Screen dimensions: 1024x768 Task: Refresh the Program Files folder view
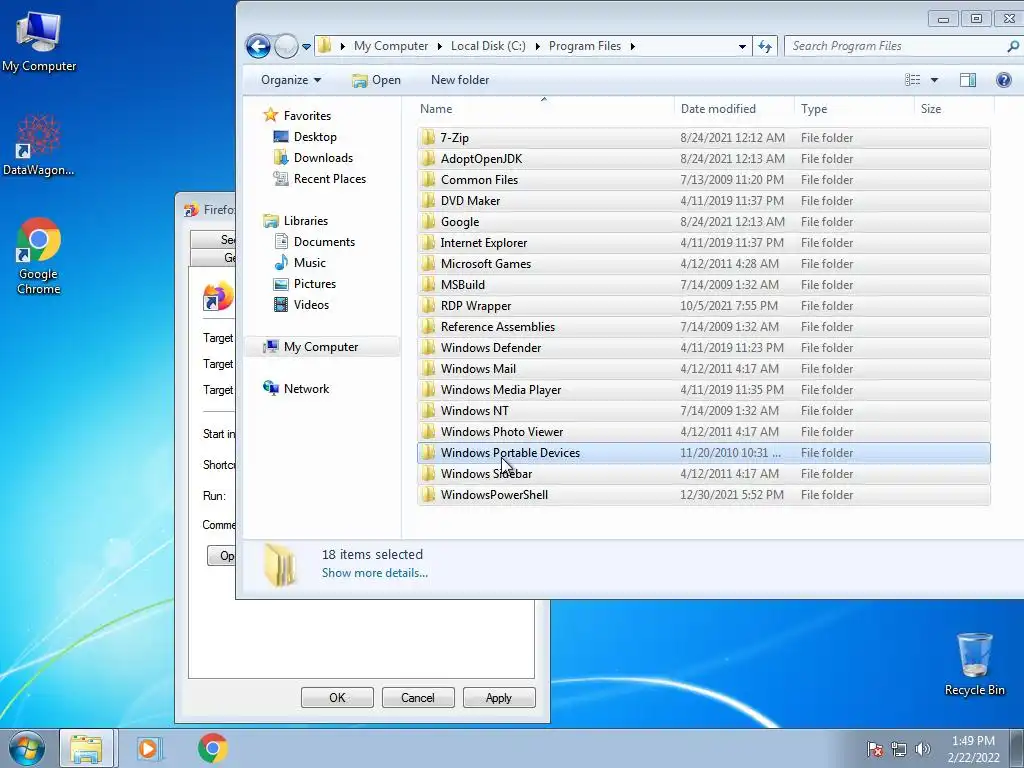pos(765,46)
